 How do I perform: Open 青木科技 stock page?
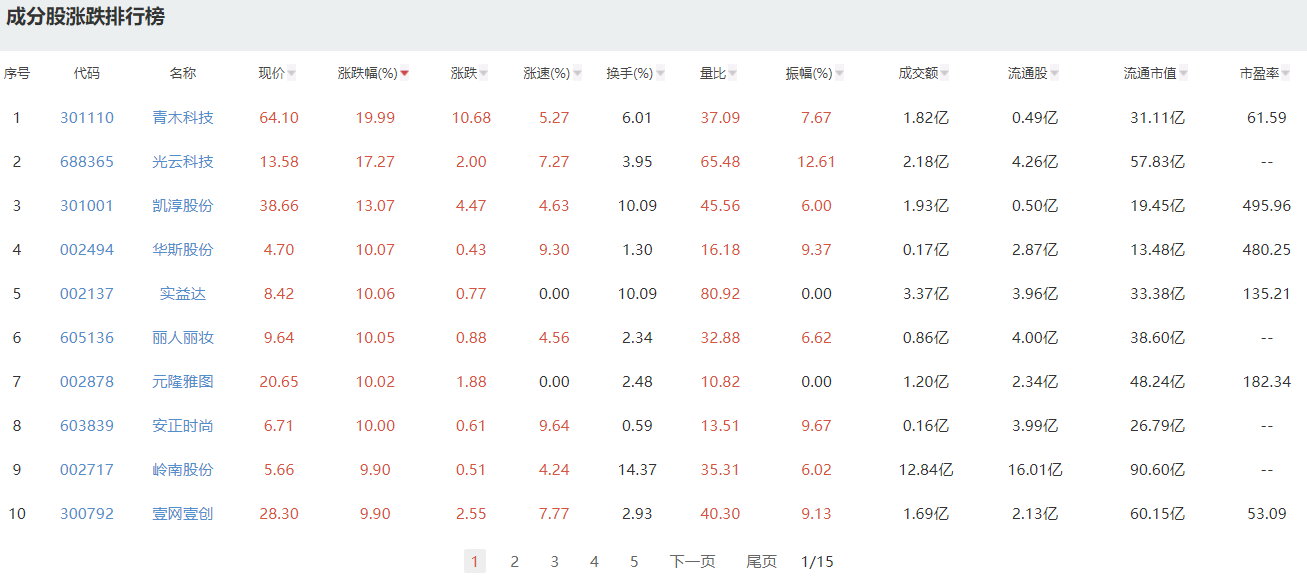point(183,118)
